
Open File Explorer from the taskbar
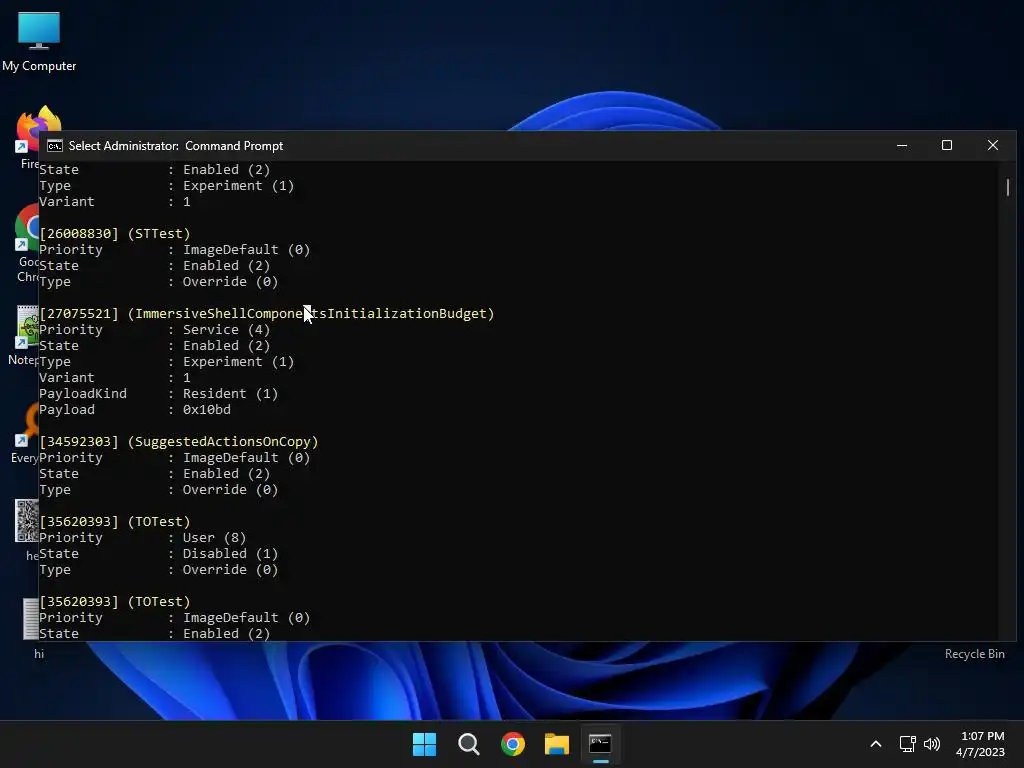tap(556, 744)
